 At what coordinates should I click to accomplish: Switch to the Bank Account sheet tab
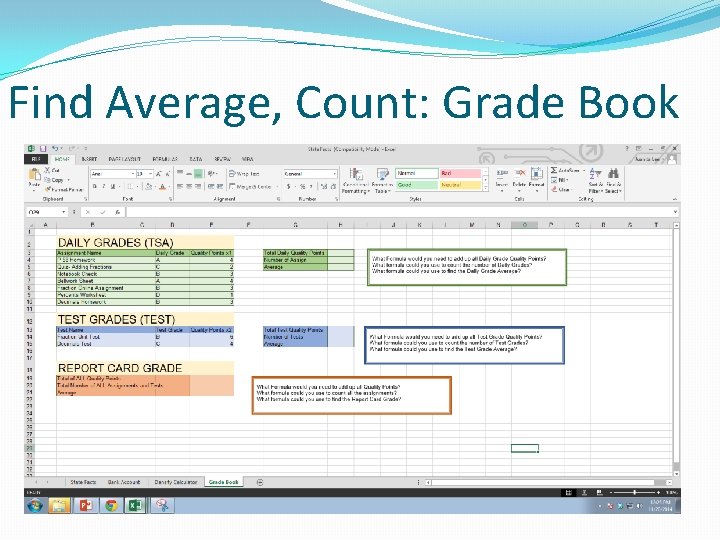point(124,482)
